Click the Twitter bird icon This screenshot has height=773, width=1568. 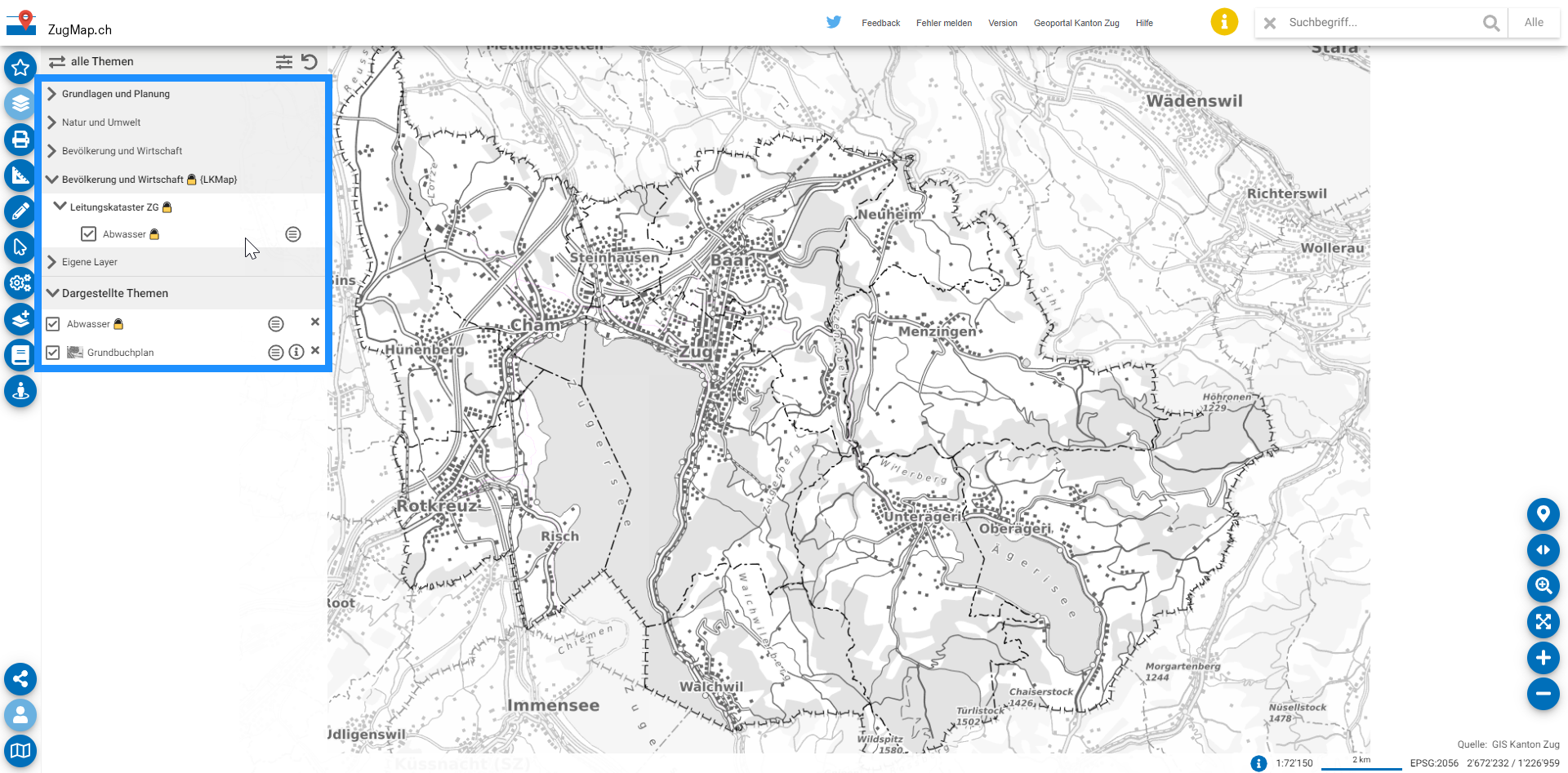[x=833, y=22]
